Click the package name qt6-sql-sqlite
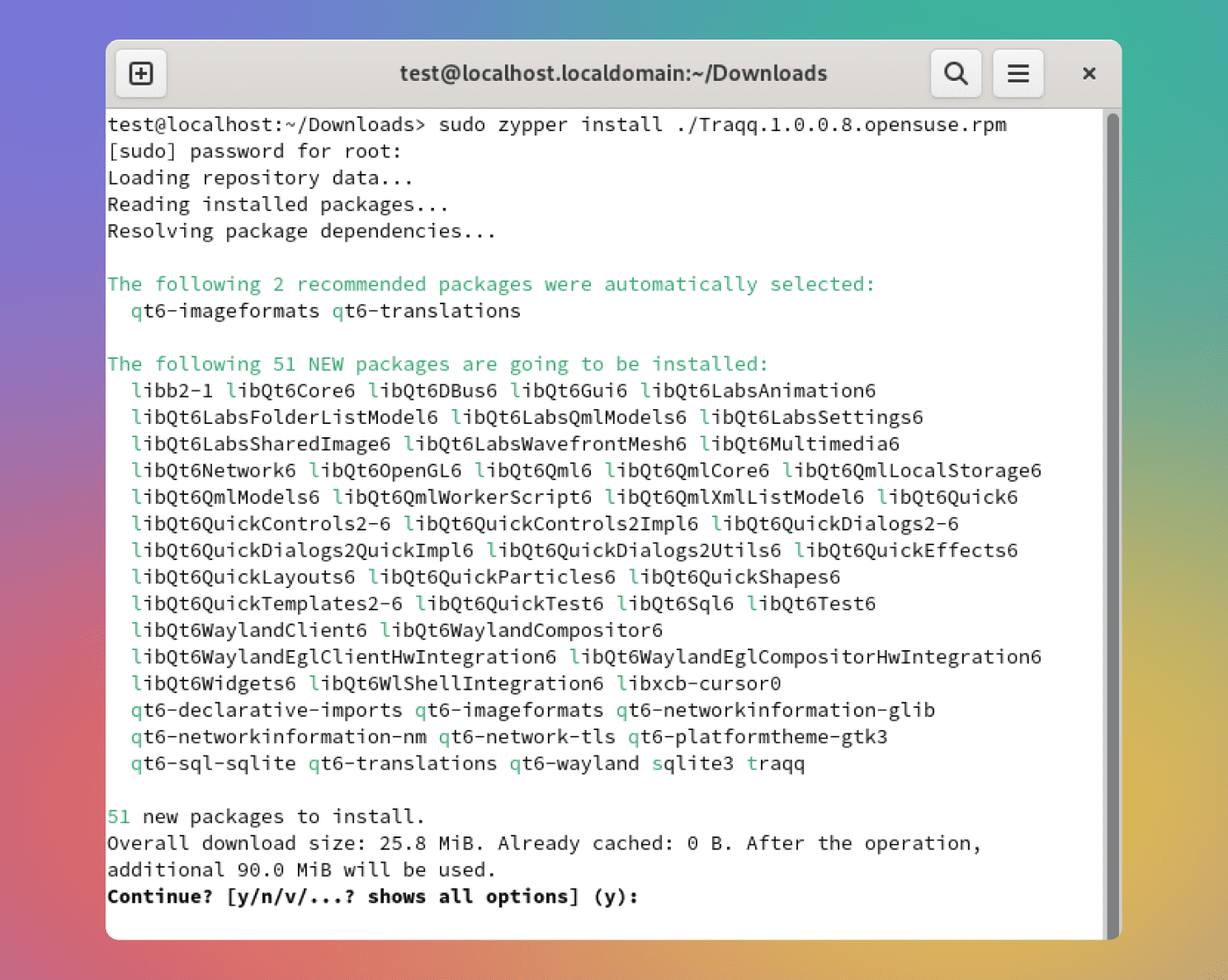The width and height of the screenshot is (1228, 980). [x=213, y=764]
